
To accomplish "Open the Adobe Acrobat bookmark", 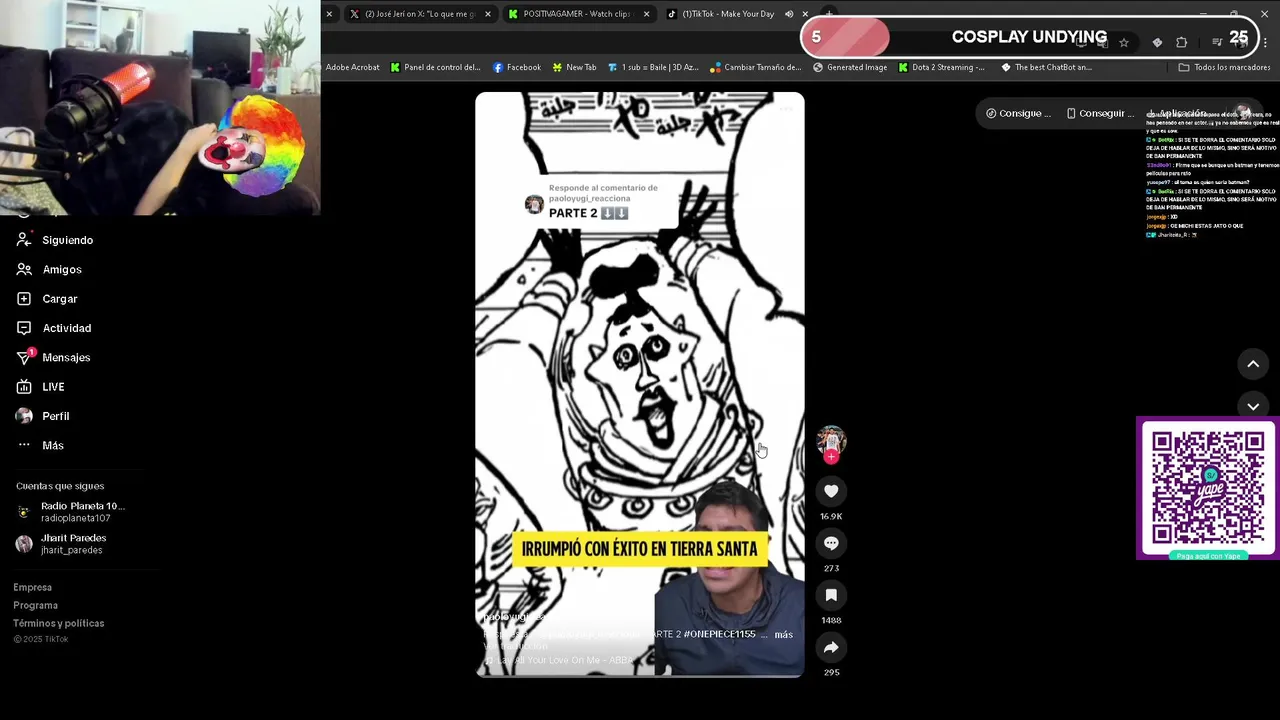I will pyautogui.click(x=352, y=67).
